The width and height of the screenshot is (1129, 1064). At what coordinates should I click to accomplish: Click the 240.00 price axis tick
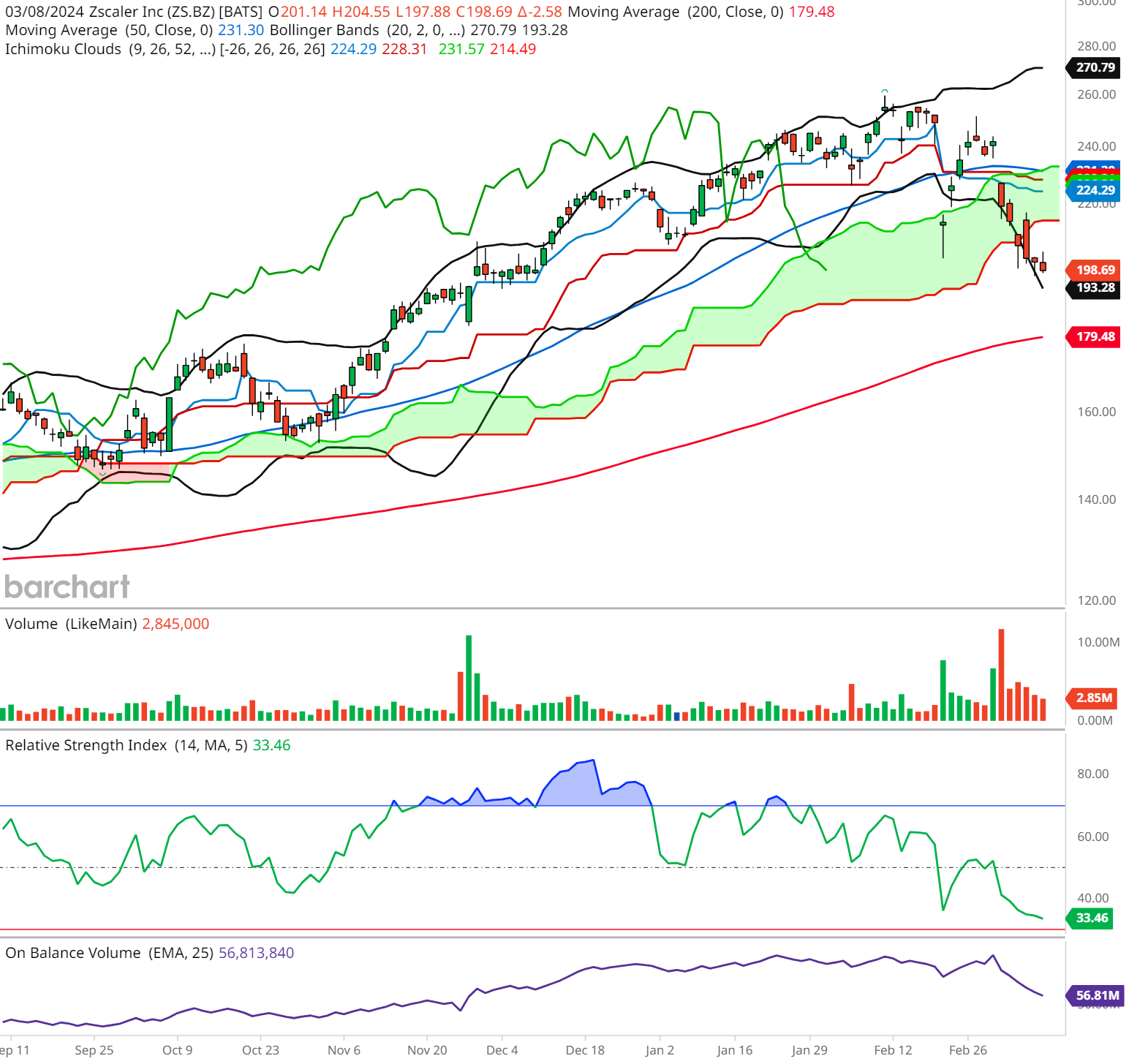1097,147
